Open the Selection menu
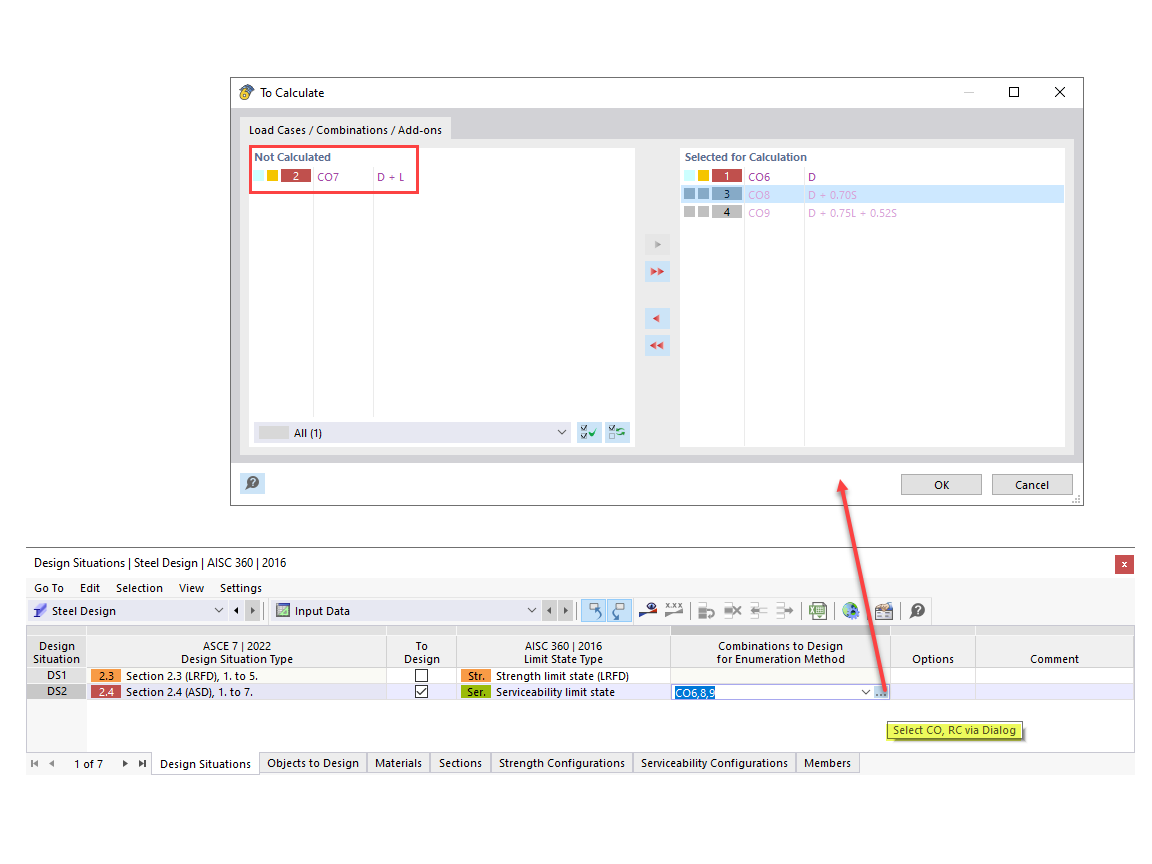Image resolution: width=1152 pixels, height=864 pixels. click(139, 588)
